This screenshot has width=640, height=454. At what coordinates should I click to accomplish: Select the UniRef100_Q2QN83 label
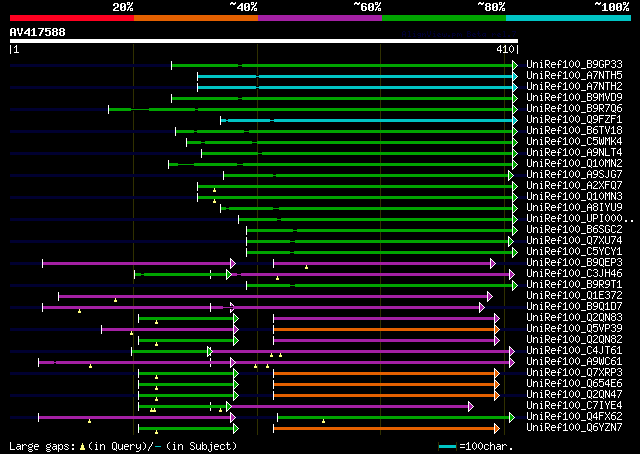pos(574,318)
